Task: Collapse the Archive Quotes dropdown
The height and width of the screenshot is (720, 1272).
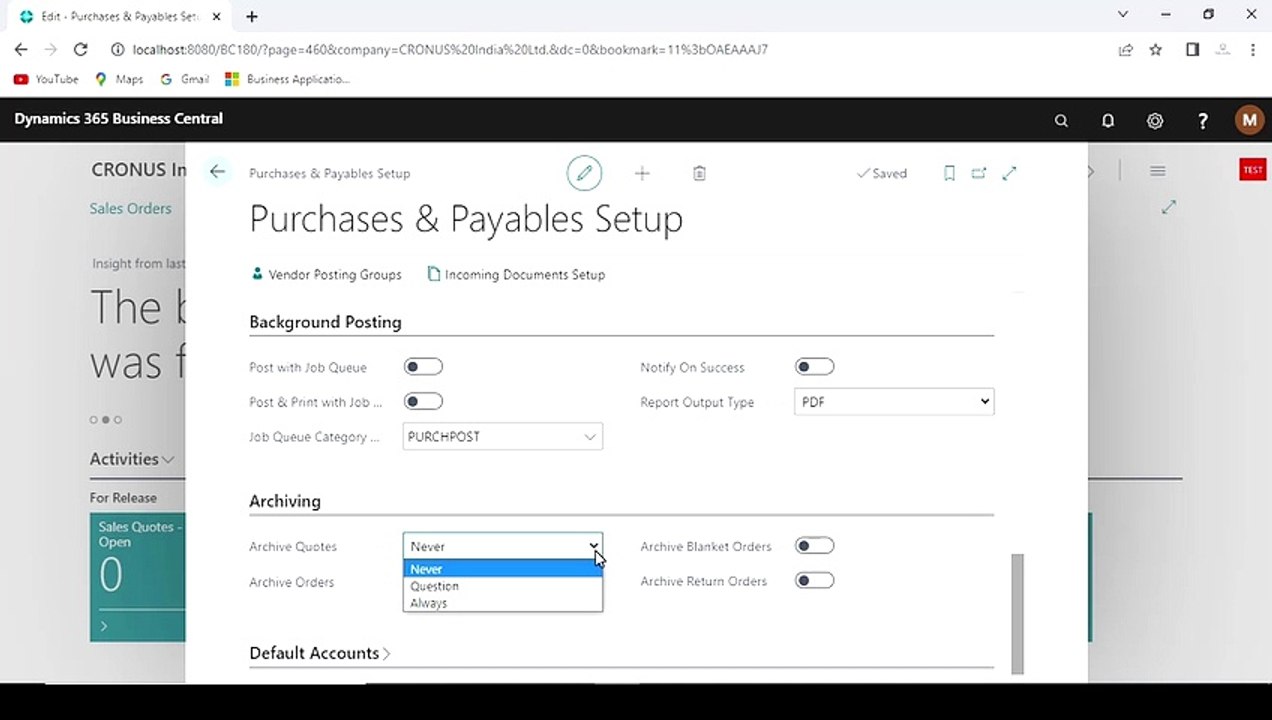Action: click(593, 547)
